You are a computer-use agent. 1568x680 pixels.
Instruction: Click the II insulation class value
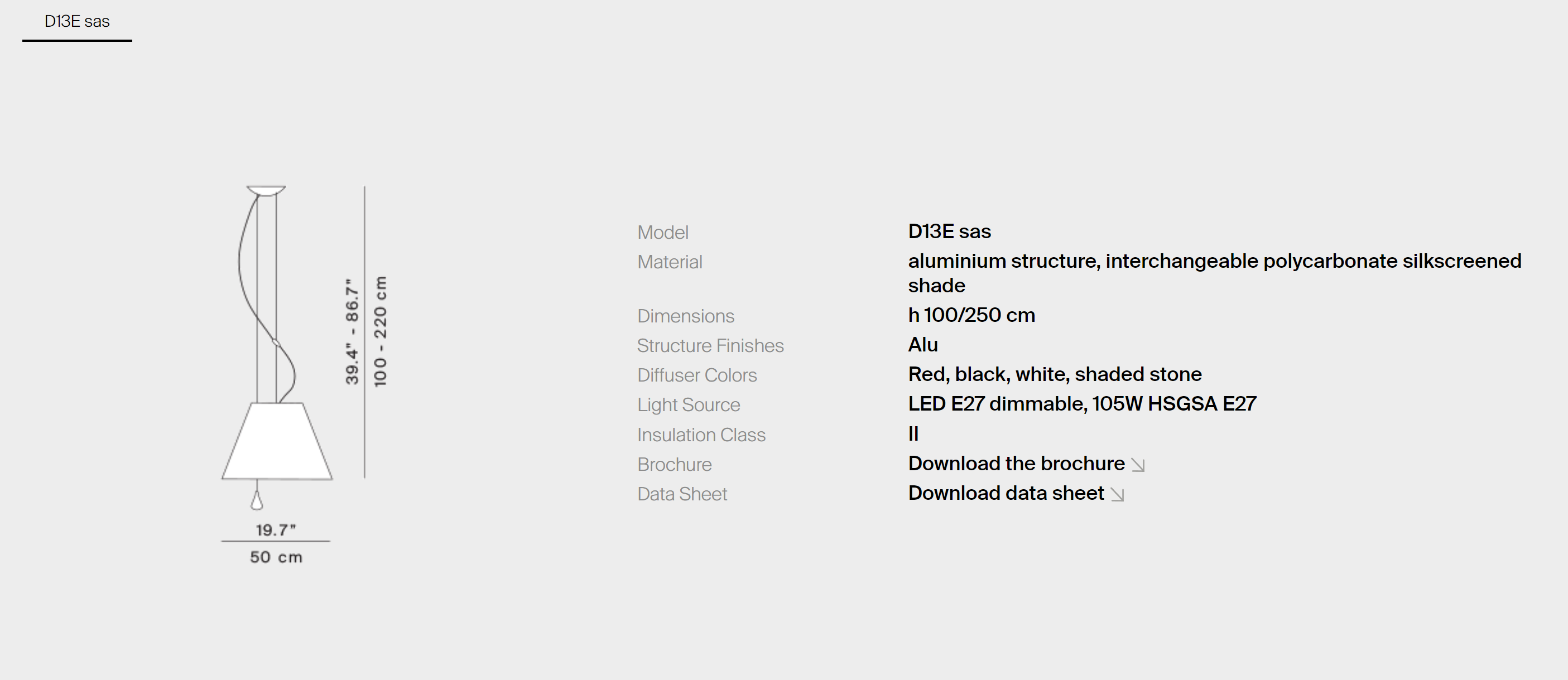coord(912,434)
